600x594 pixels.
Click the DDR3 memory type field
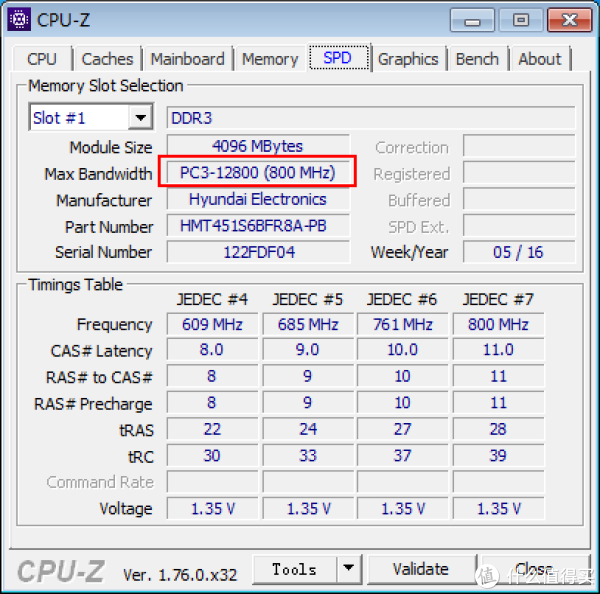371,118
